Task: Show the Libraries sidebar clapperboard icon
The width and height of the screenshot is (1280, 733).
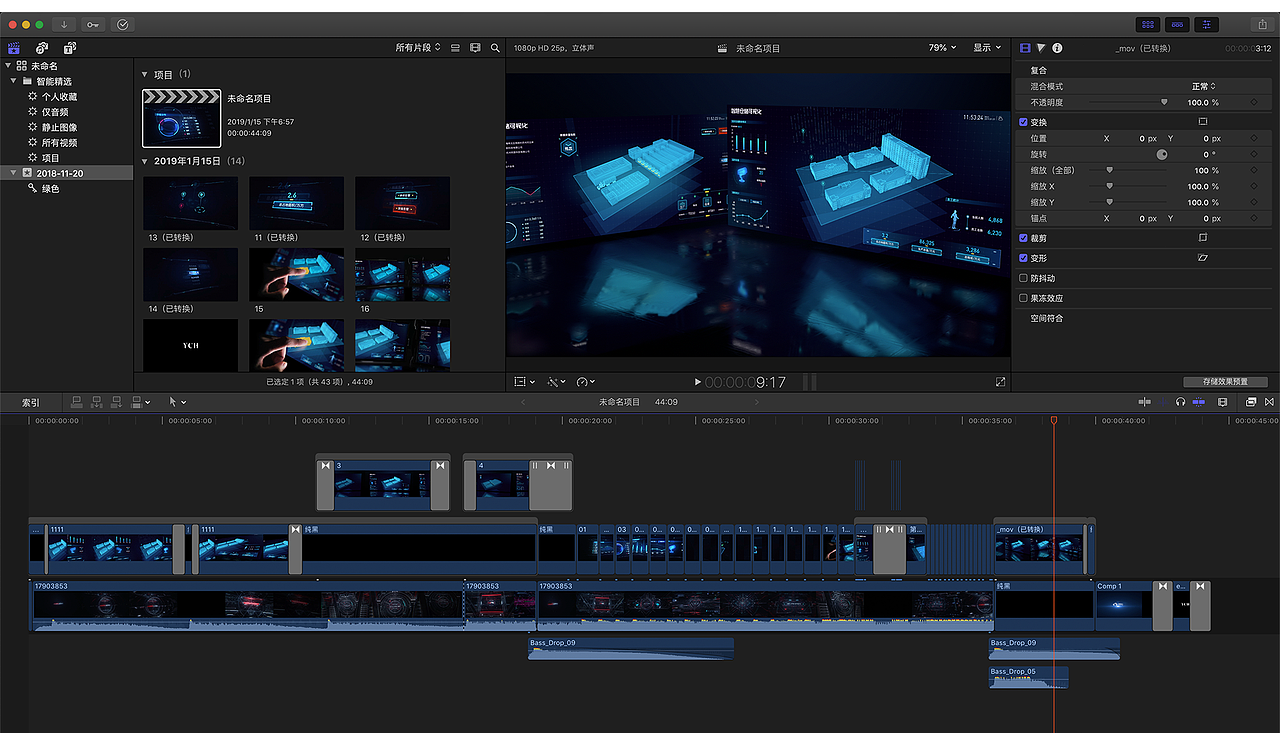Action: click(14, 48)
